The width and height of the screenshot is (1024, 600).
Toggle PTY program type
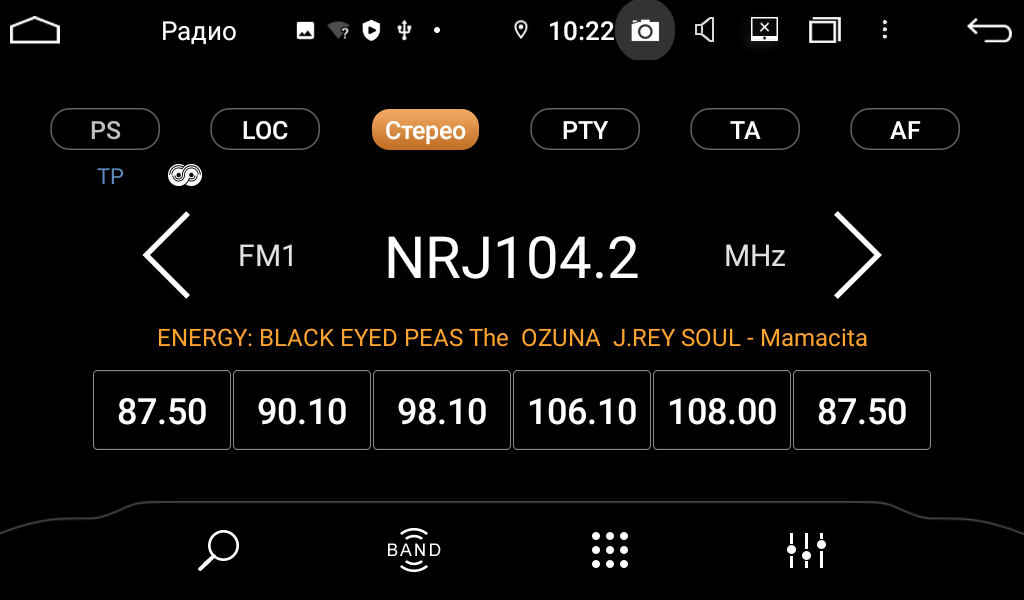[585, 129]
